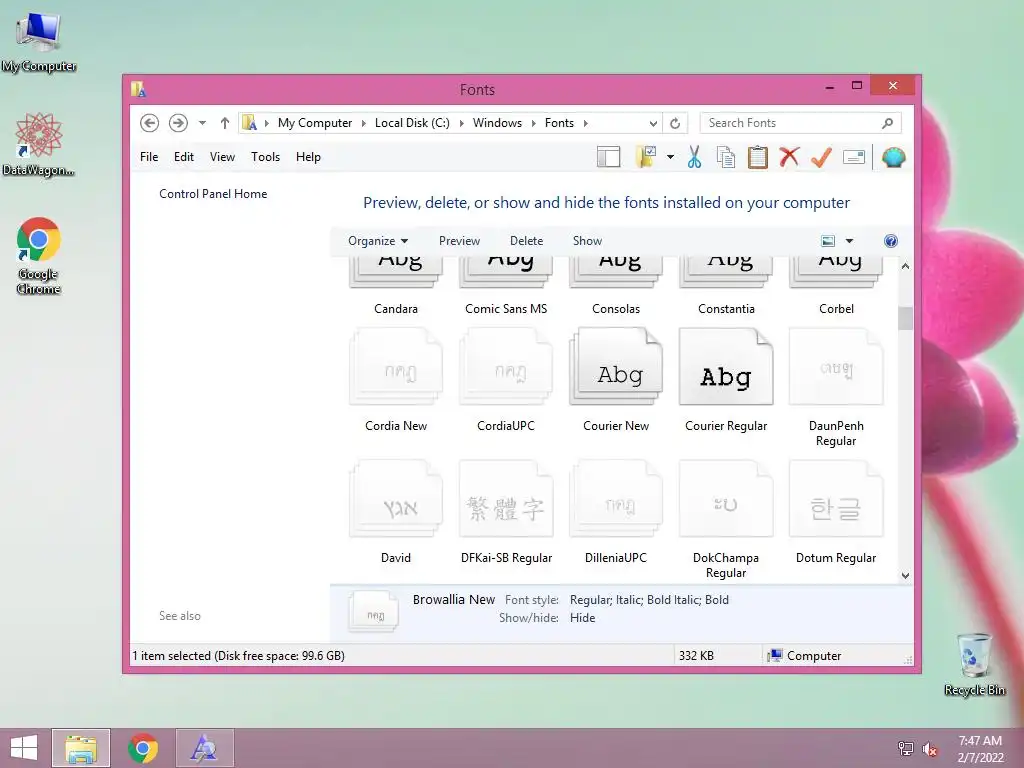Select the Consolas font

(x=616, y=285)
